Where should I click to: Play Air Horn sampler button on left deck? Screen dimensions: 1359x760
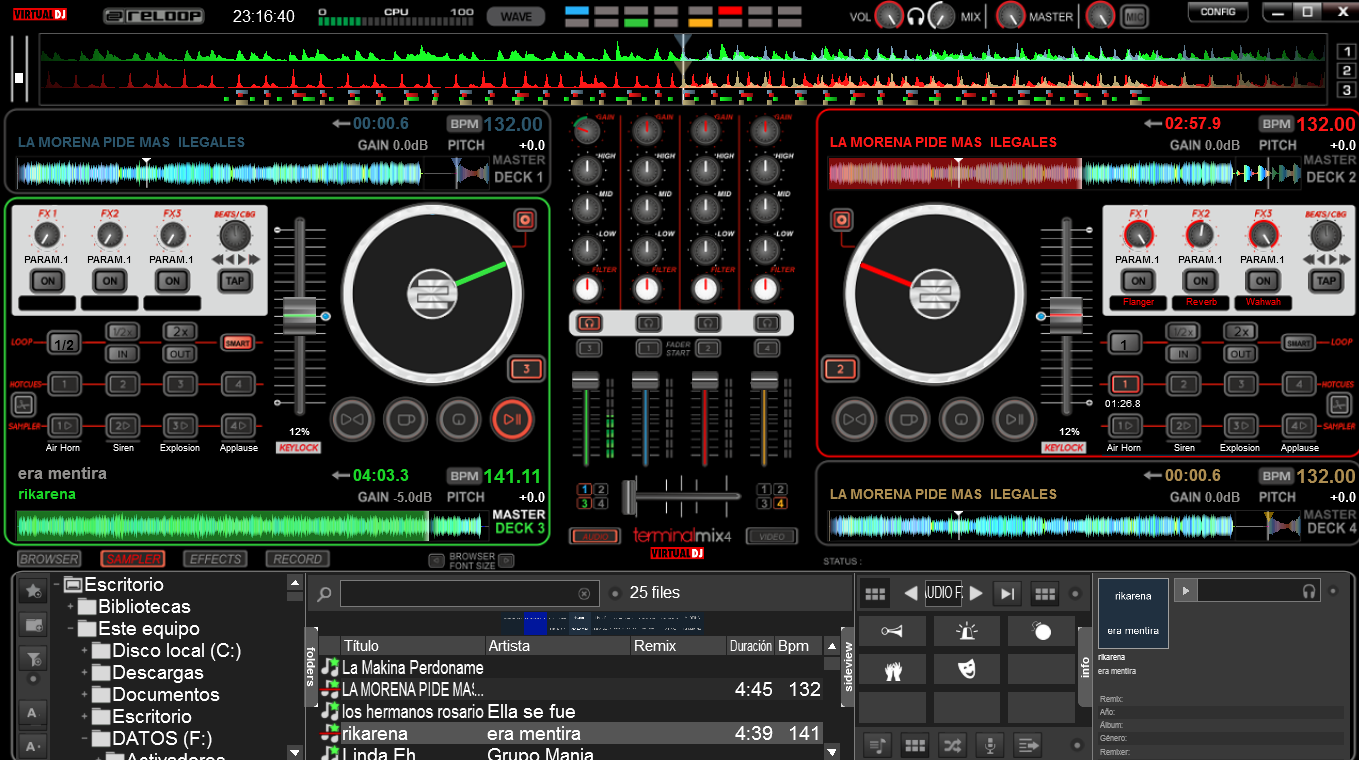[64, 425]
